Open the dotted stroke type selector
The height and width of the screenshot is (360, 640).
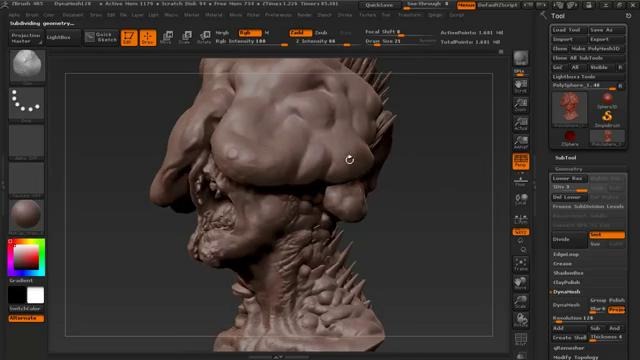click(27, 103)
